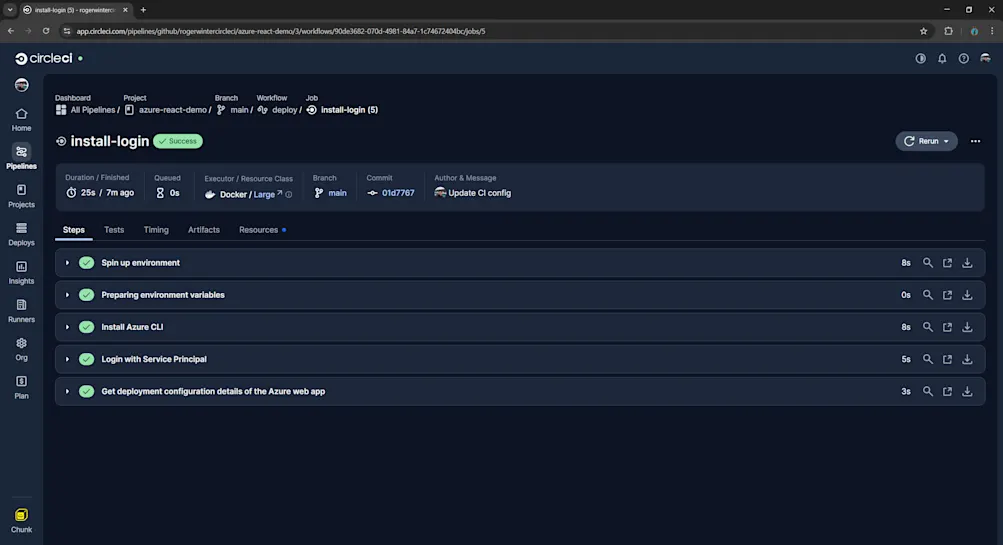Download Login with Service Principal output

(x=967, y=359)
